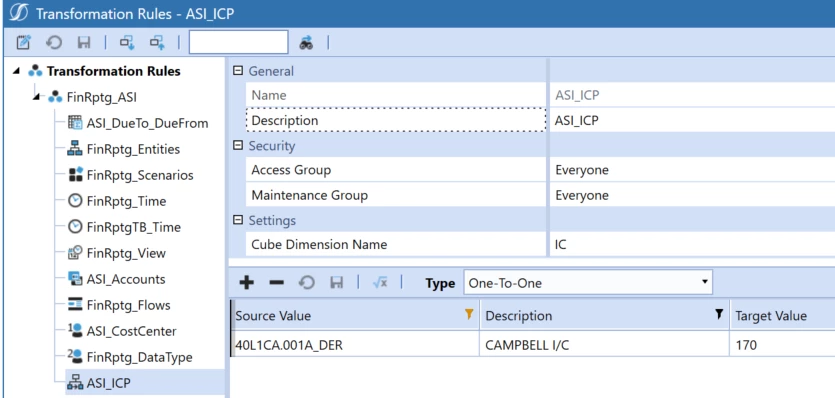Open the Type dropdown One-To-One
The image size is (835, 398).
click(588, 283)
